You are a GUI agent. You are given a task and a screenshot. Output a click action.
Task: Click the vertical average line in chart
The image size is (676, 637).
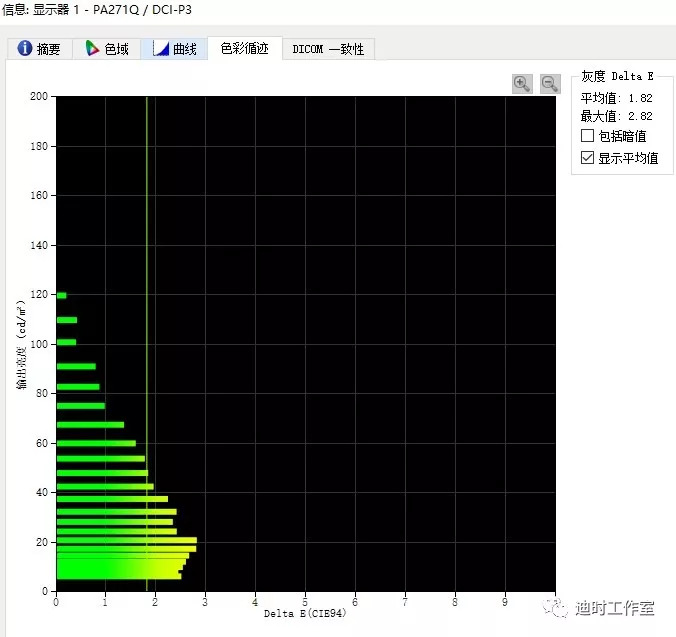(x=147, y=343)
